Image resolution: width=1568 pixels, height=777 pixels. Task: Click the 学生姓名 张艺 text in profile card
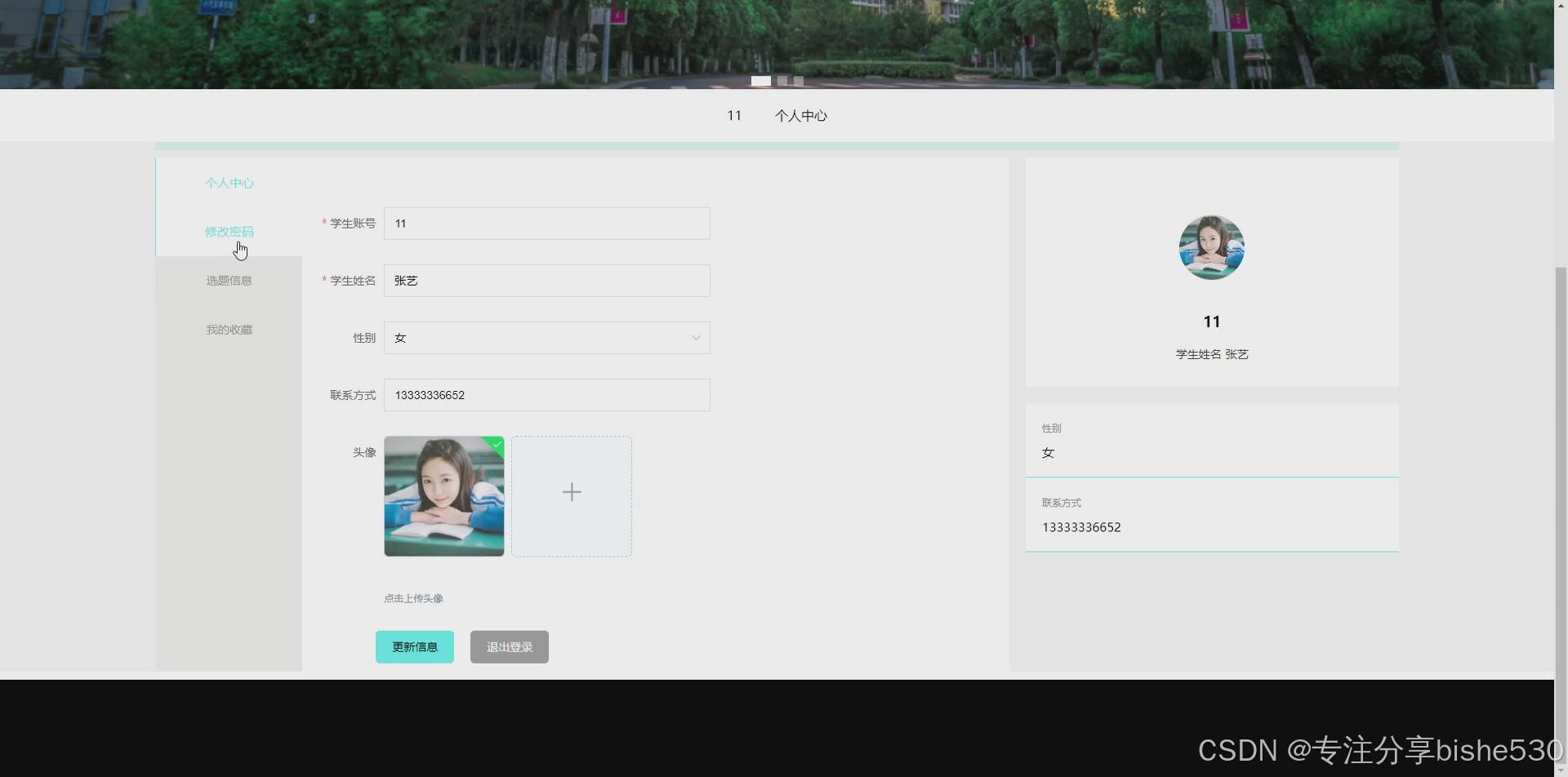[1212, 354]
